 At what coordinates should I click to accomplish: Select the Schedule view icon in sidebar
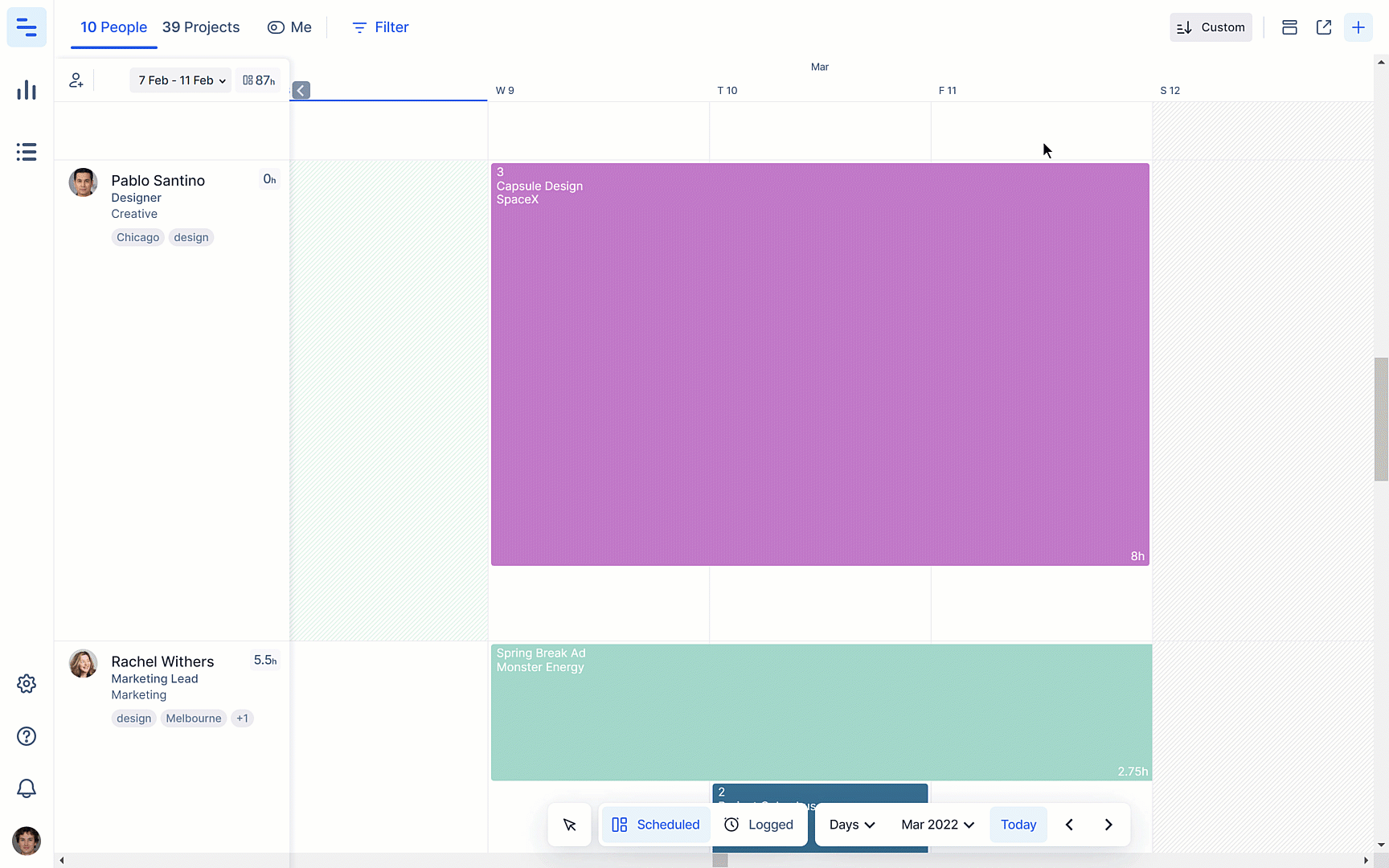(27, 27)
